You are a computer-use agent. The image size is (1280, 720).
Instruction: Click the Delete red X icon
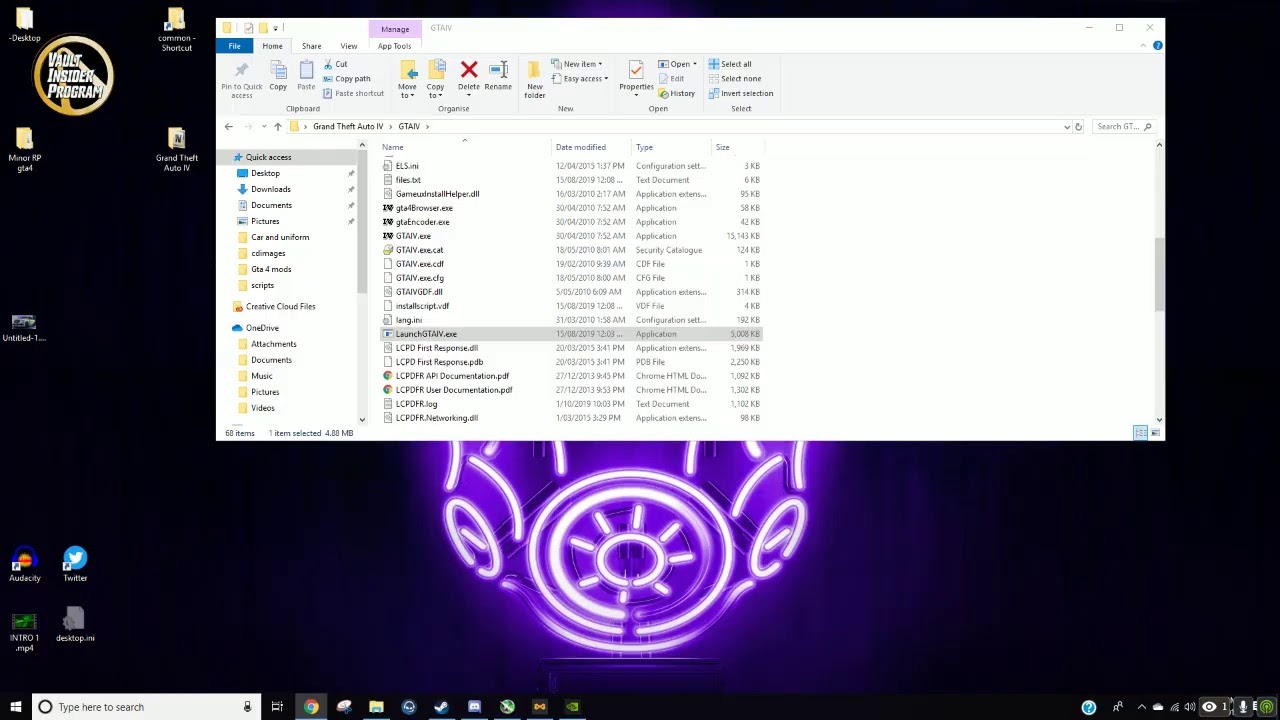pos(469,70)
